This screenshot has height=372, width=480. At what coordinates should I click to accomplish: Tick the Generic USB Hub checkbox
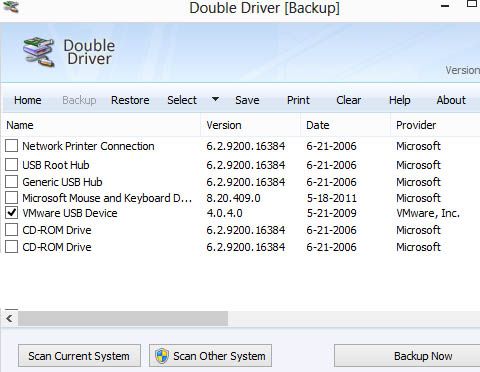(12, 182)
